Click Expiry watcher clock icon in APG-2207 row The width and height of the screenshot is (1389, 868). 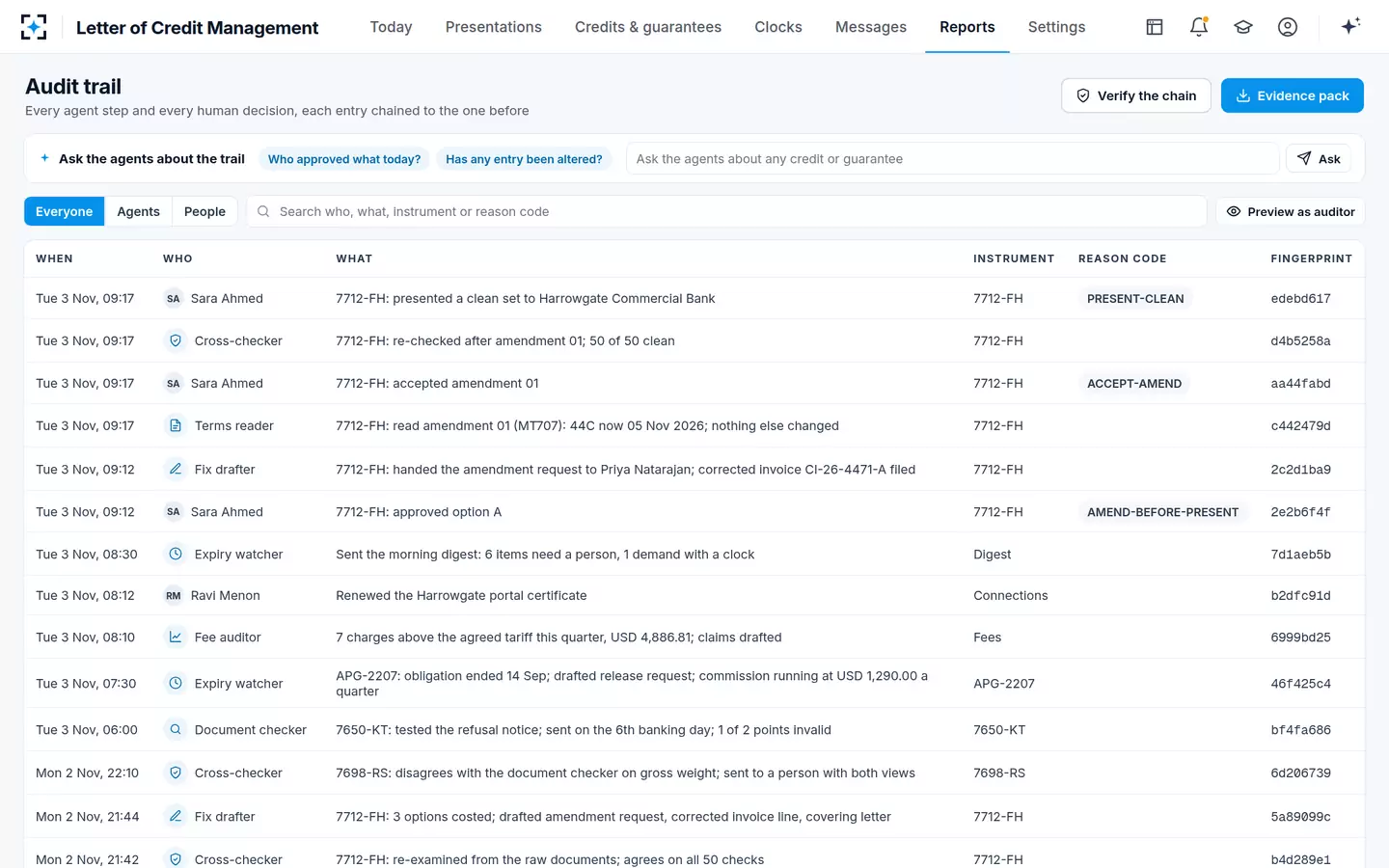pos(176,684)
